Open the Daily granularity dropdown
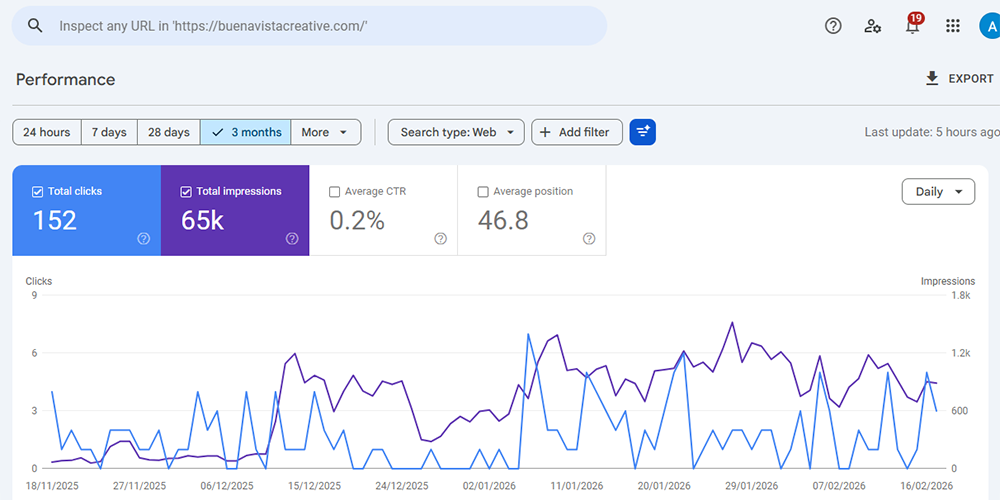The image size is (1000, 500). click(938, 192)
